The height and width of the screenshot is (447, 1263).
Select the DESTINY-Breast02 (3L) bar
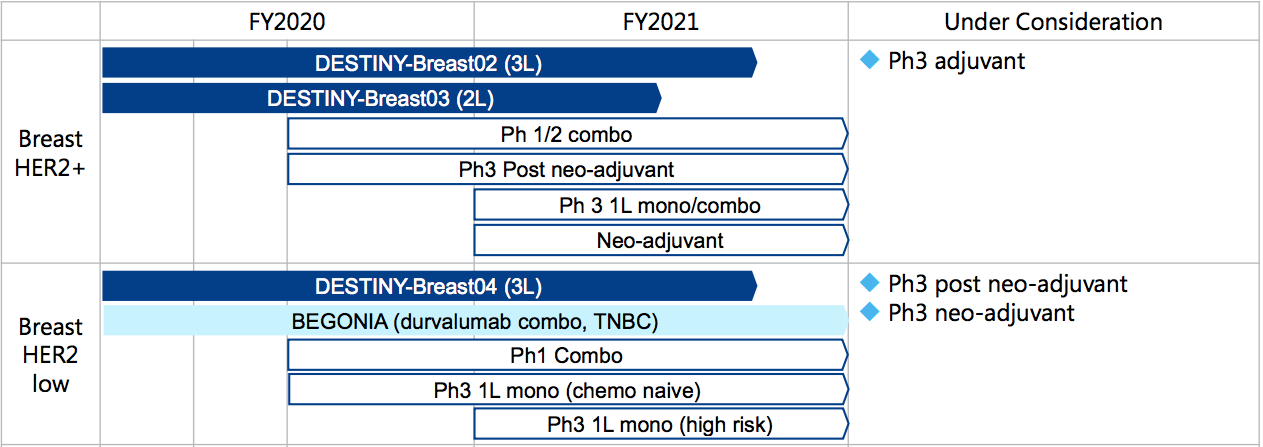(428, 63)
